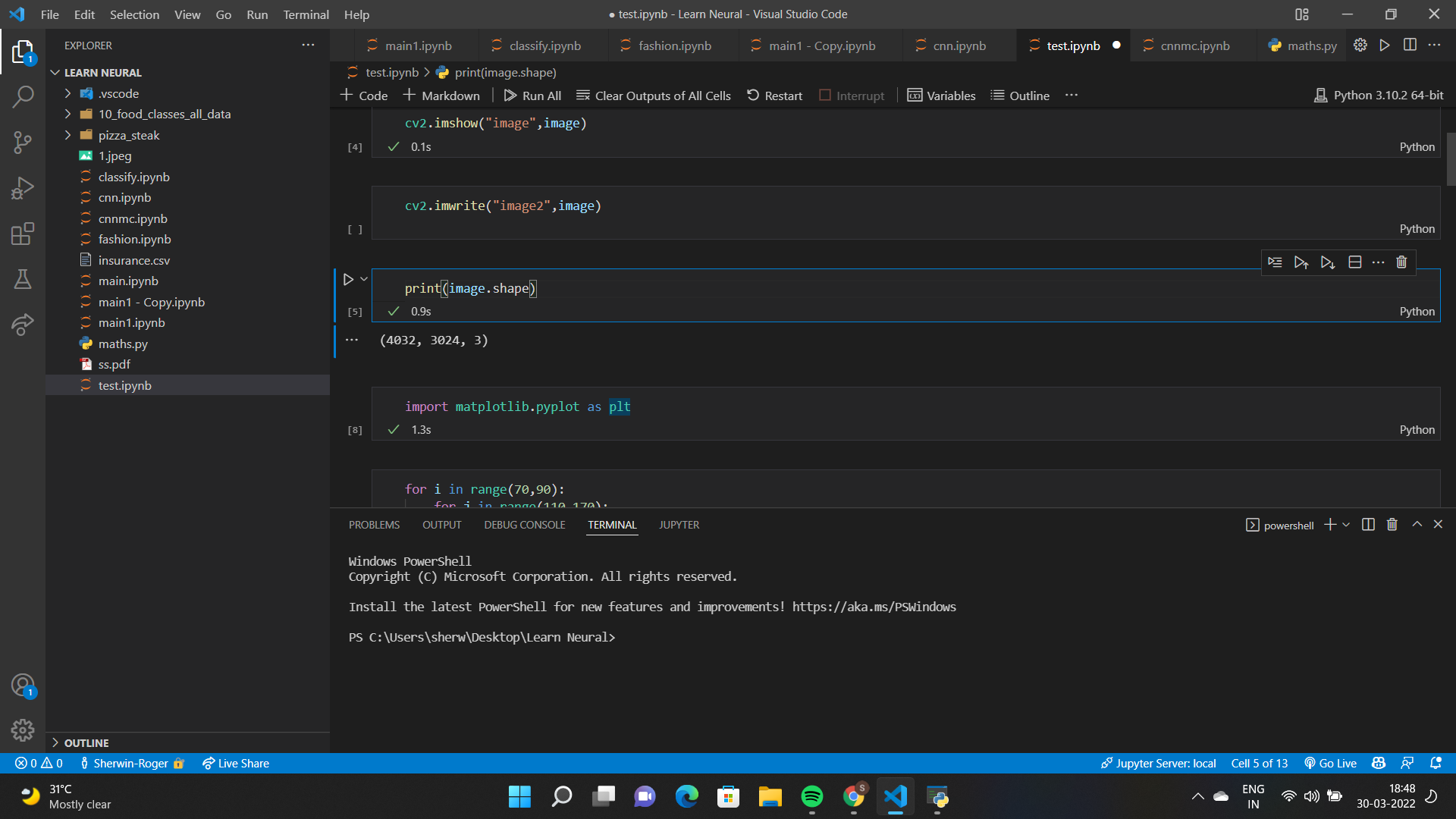The image size is (1456, 819).
Task: Open the Terminal menu
Action: (306, 14)
